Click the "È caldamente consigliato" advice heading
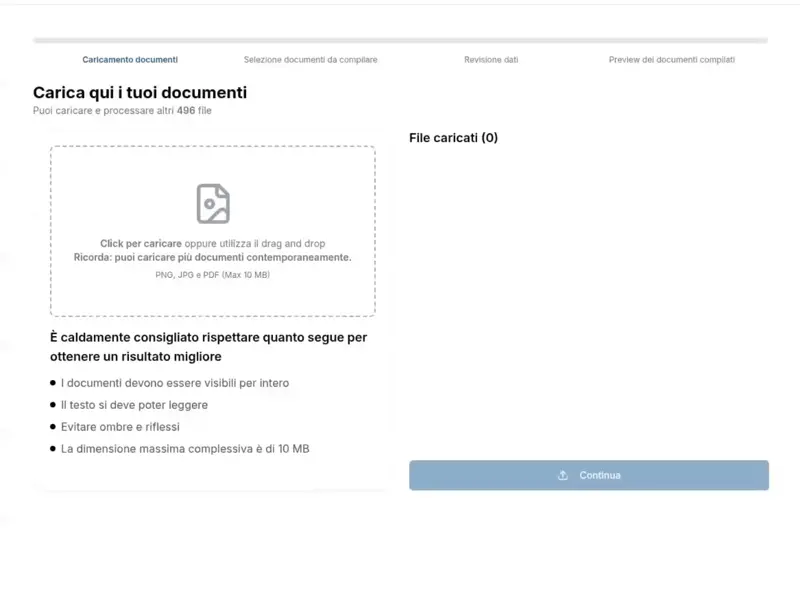Image resolution: width=800 pixels, height=600 pixels. (205, 345)
